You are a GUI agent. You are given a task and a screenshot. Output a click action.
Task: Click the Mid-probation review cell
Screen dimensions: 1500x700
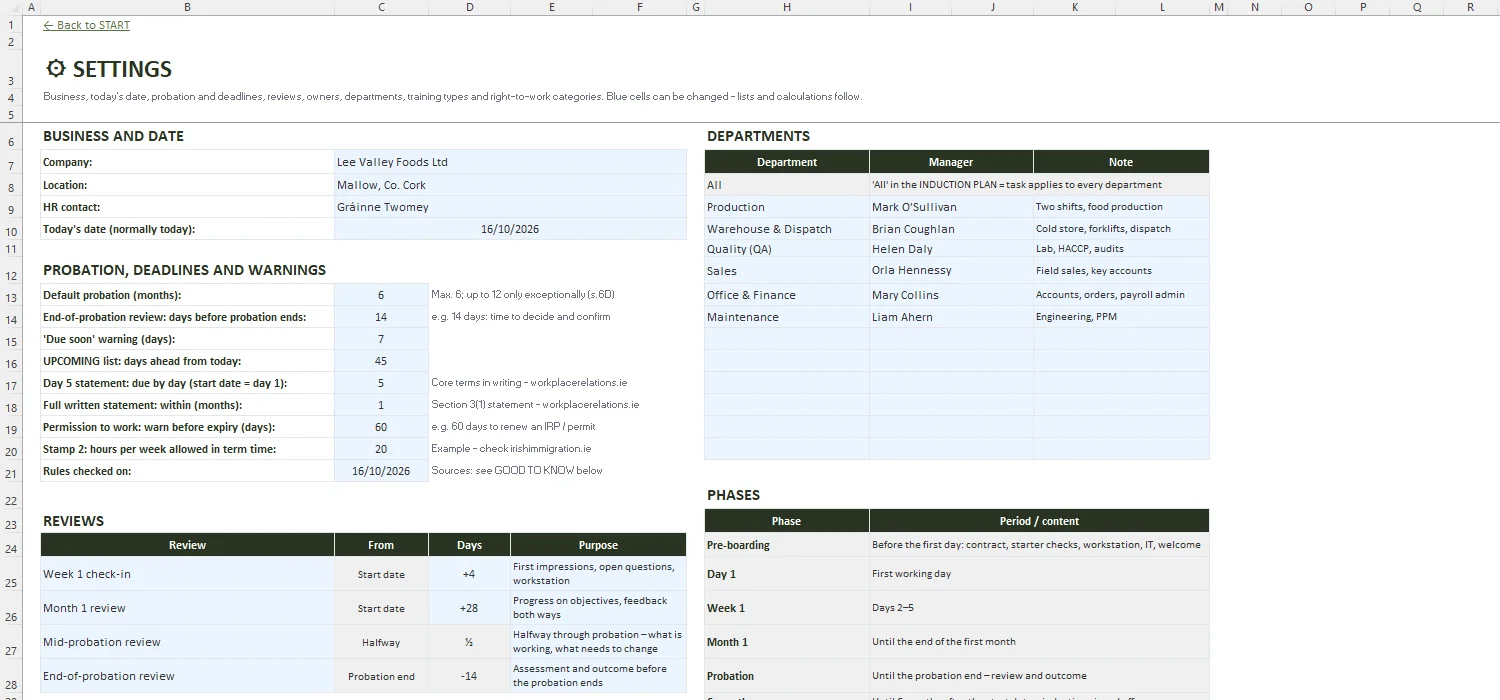pos(187,642)
